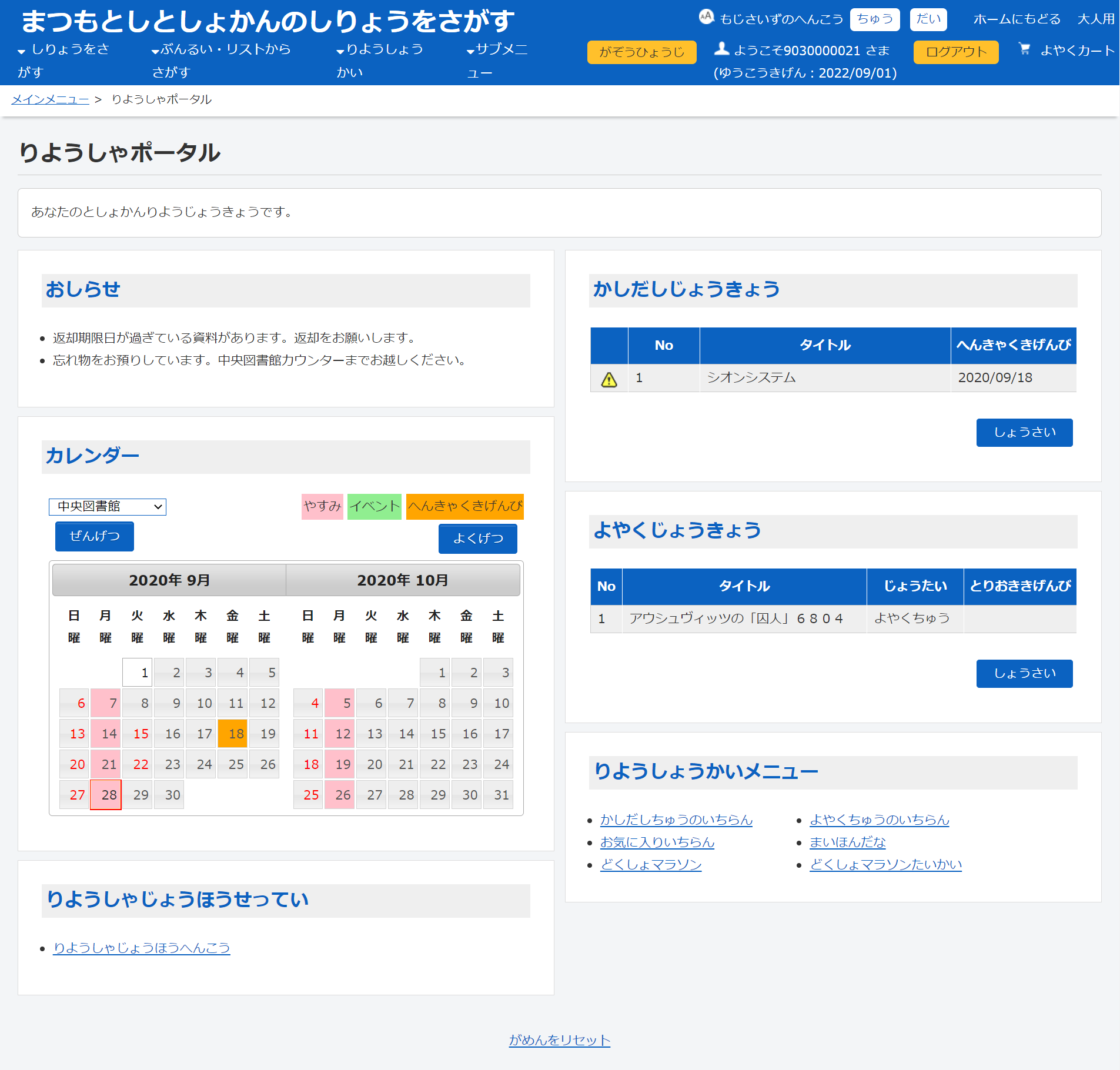Click the lost item 忘れ物 notice text
Screen dimensions: 1120x1070
[x=261, y=360]
